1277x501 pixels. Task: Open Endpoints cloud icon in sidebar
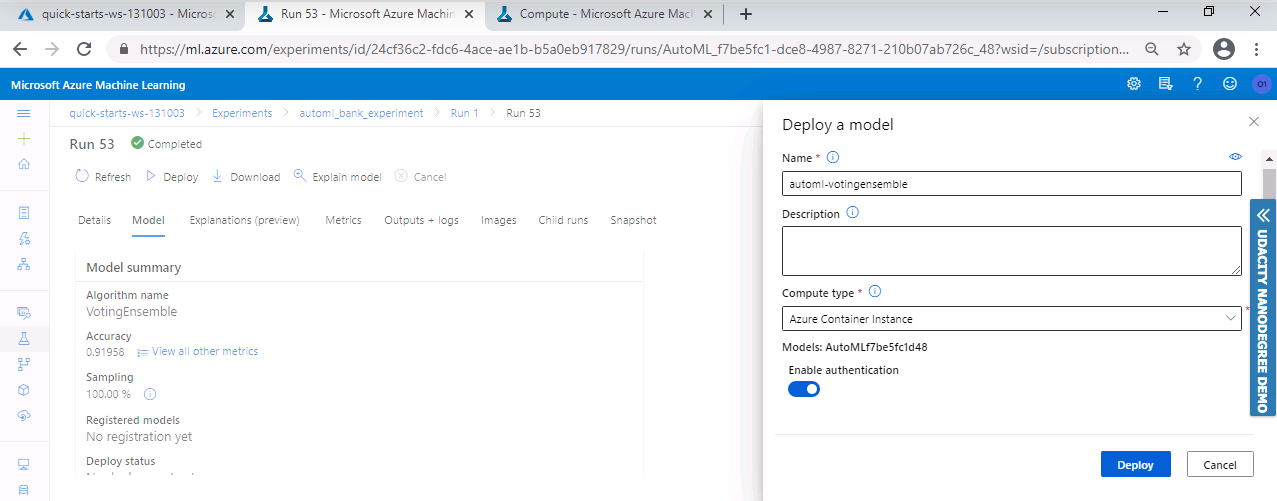pyautogui.click(x=24, y=415)
